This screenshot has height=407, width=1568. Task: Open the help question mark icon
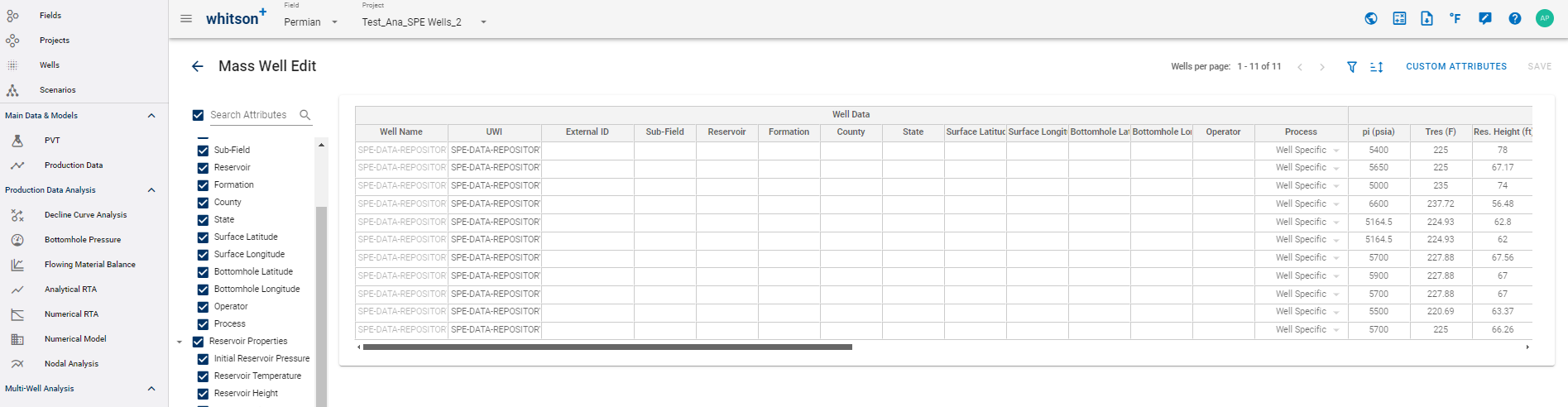point(1514,18)
